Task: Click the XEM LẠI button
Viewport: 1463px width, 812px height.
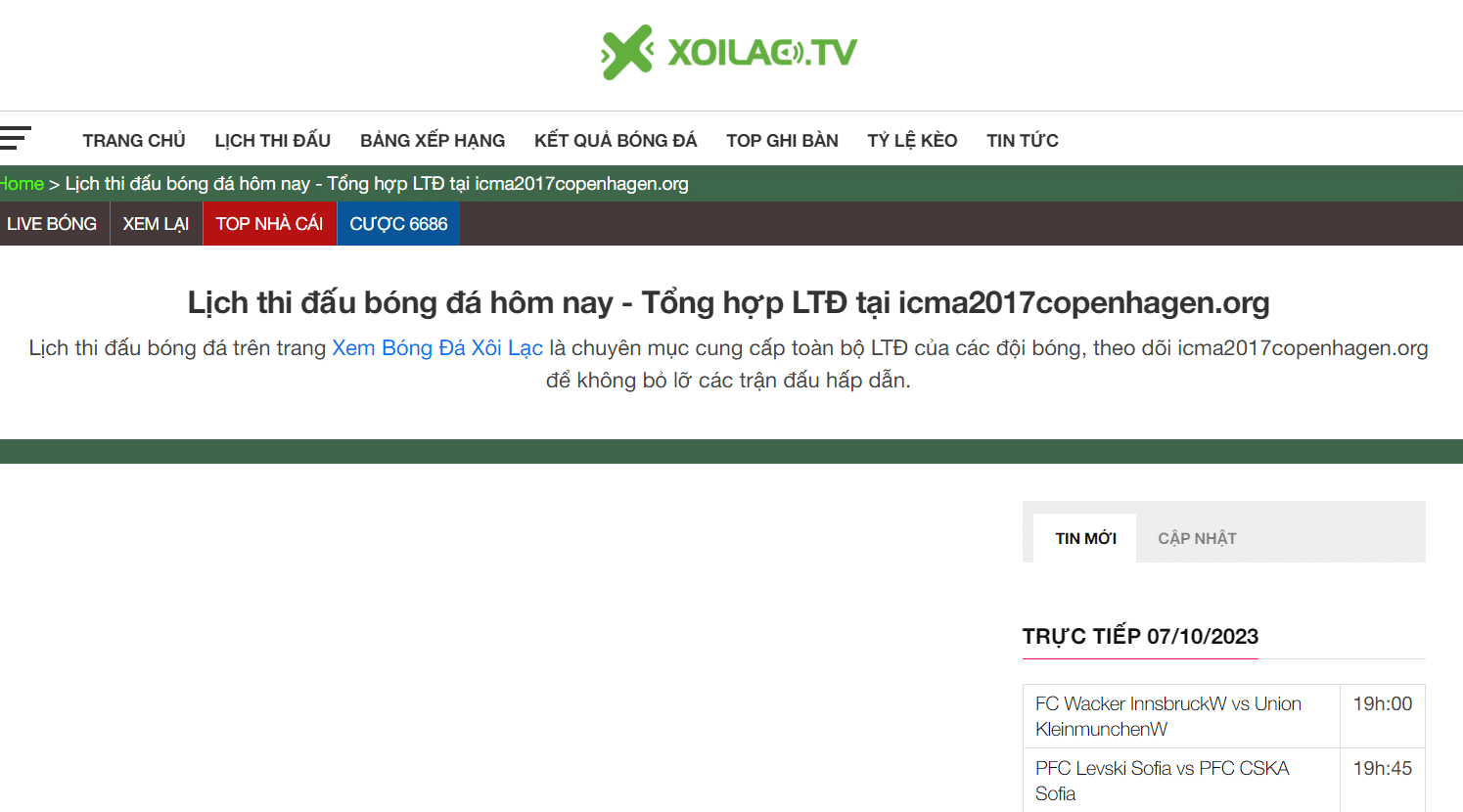Action: coord(157,223)
